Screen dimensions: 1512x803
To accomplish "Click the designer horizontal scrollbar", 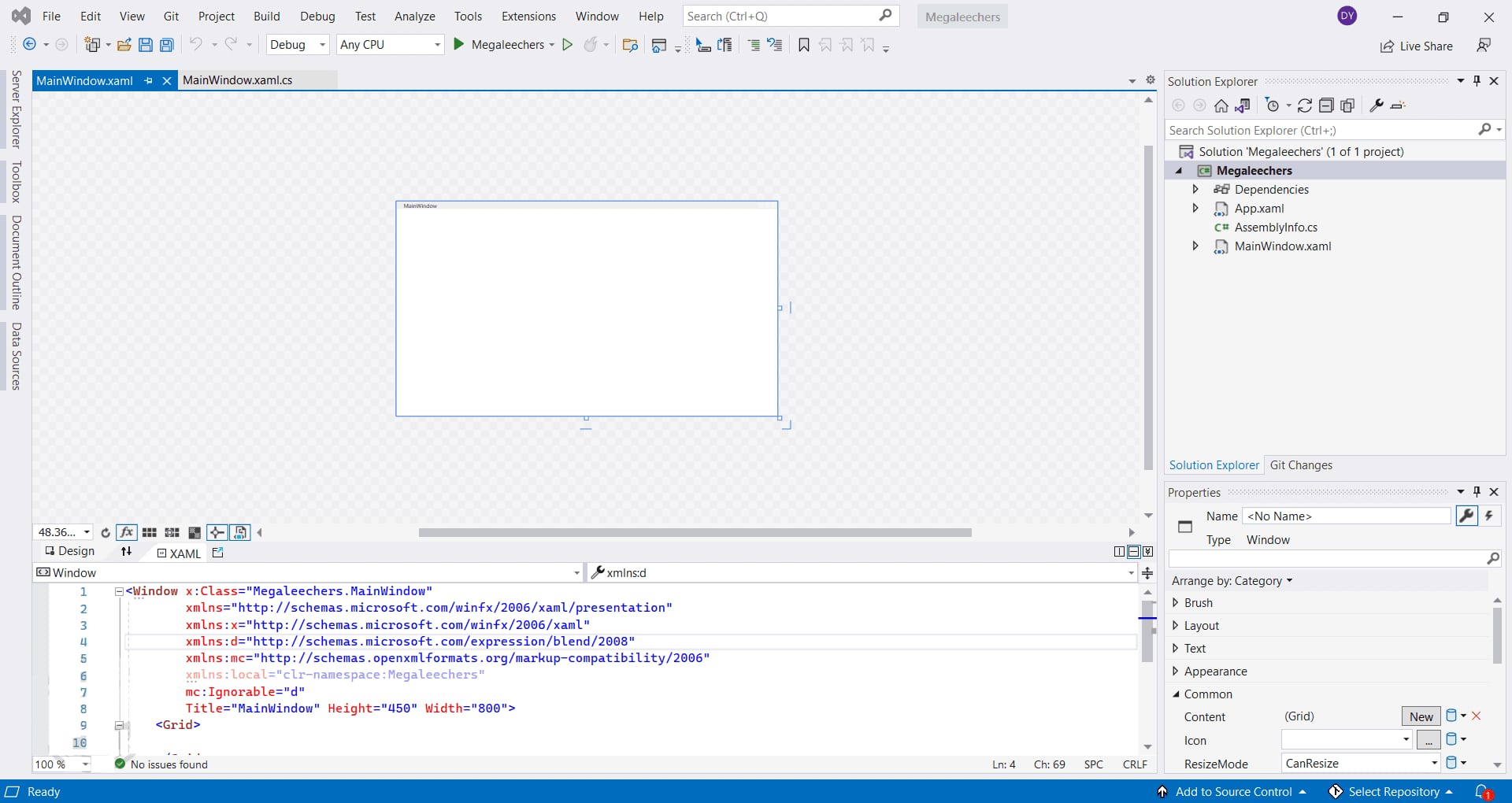I will point(695,533).
